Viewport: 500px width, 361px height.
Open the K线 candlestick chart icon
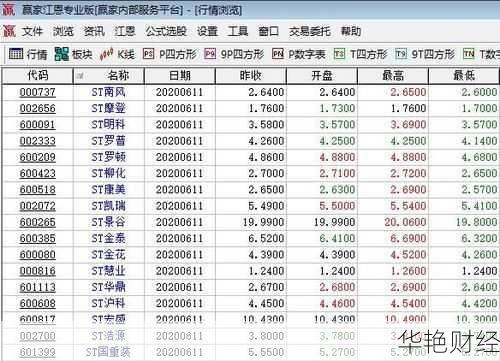(106, 54)
